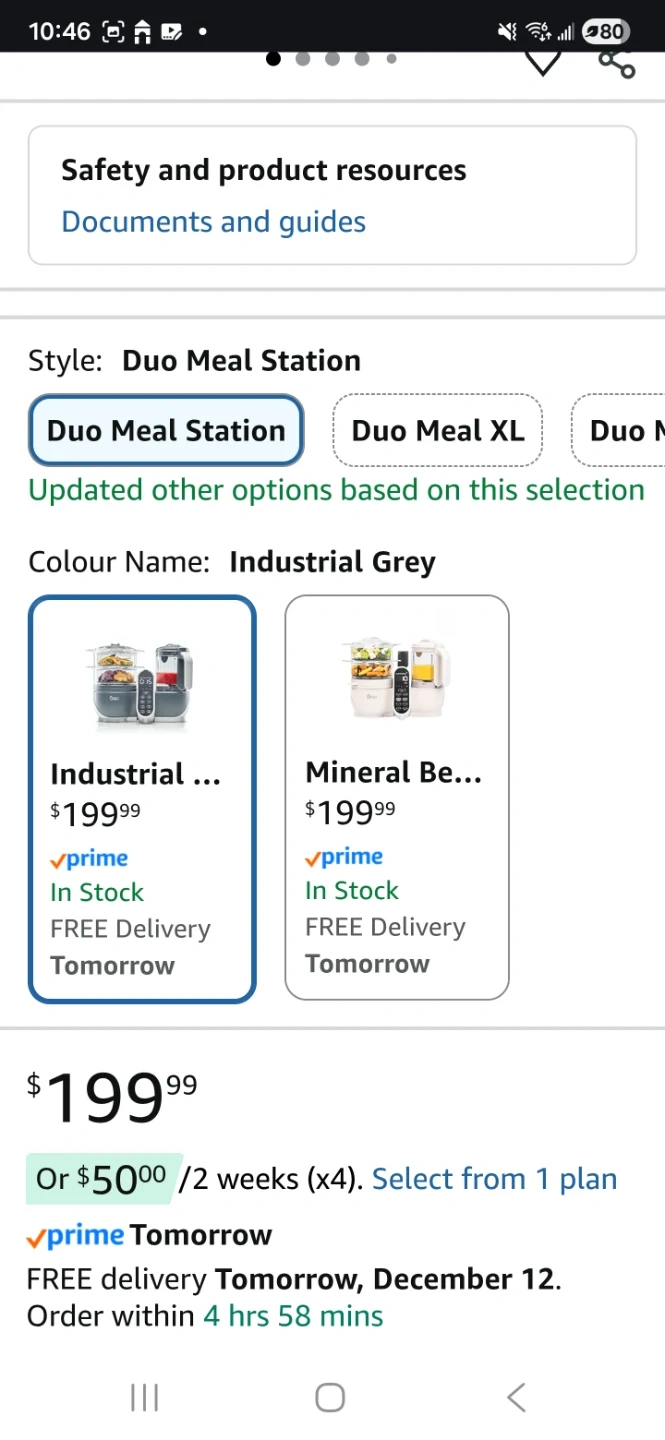
Task: Tap the battery indicator showing 80
Action: [604, 32]
